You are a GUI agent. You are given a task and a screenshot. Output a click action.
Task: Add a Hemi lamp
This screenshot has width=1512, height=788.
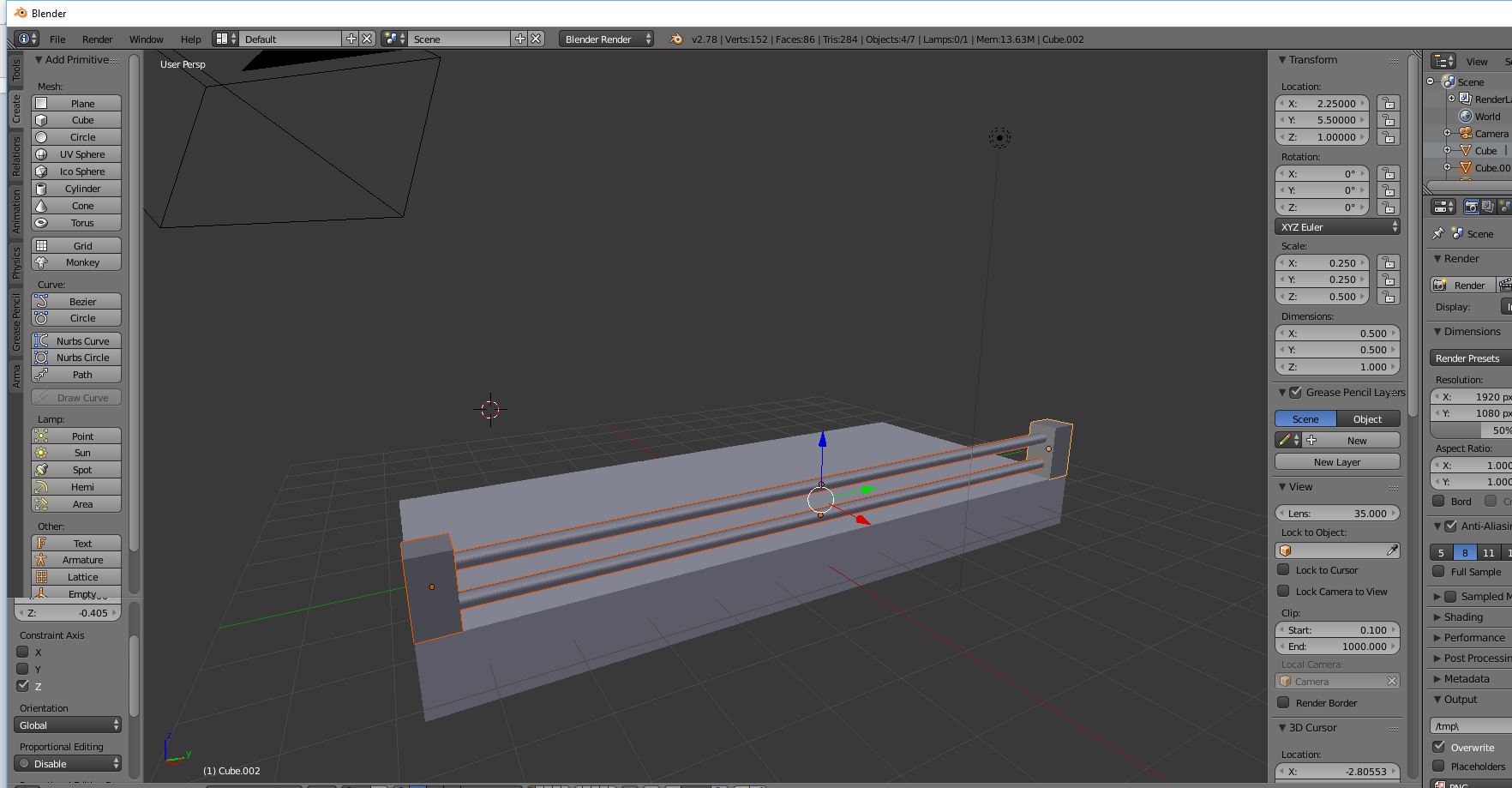76,487
